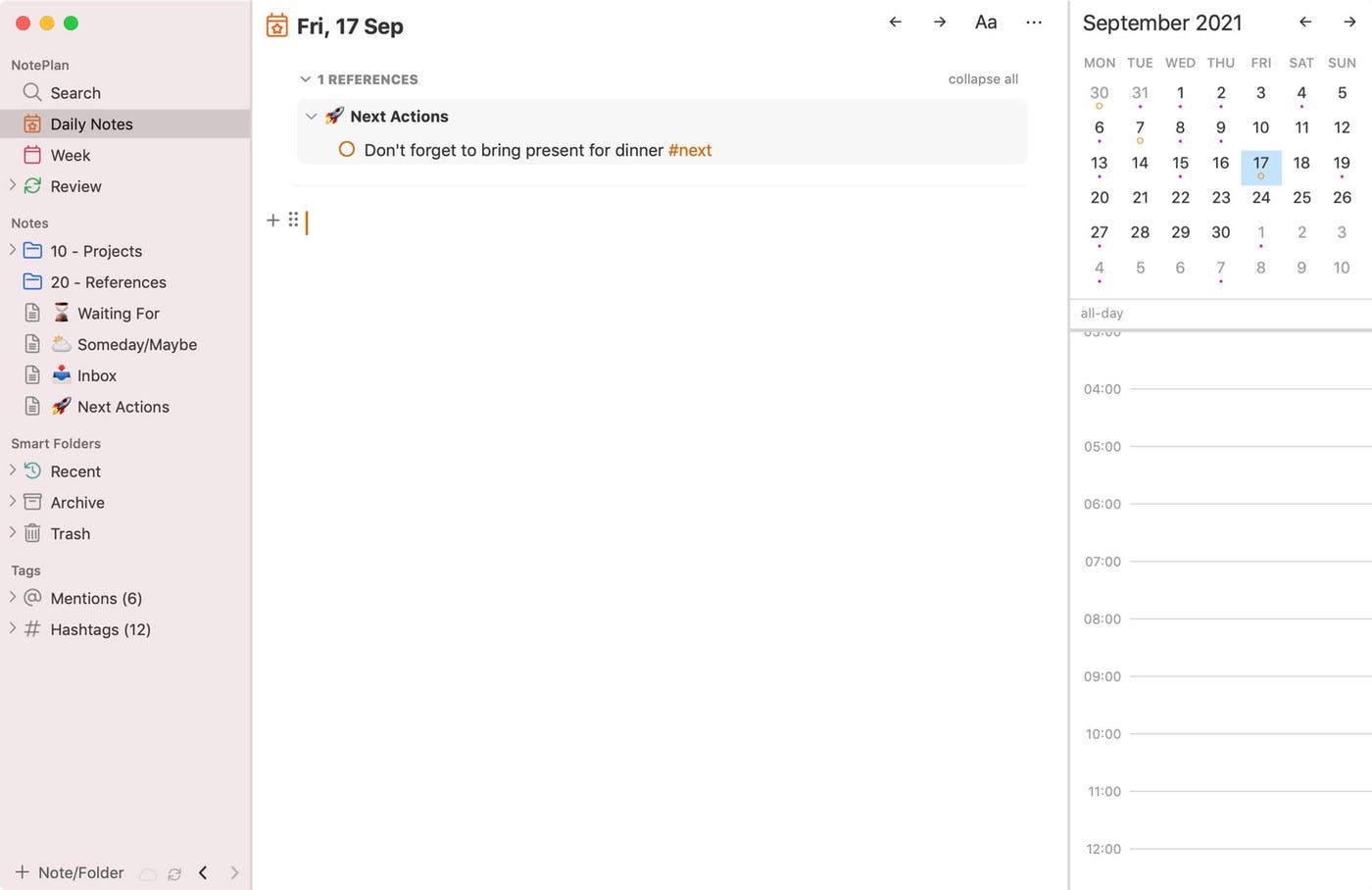The width and height of the screenshot is (1372, 890).
Task: Select the Inbox note
Action: [96, 375]
